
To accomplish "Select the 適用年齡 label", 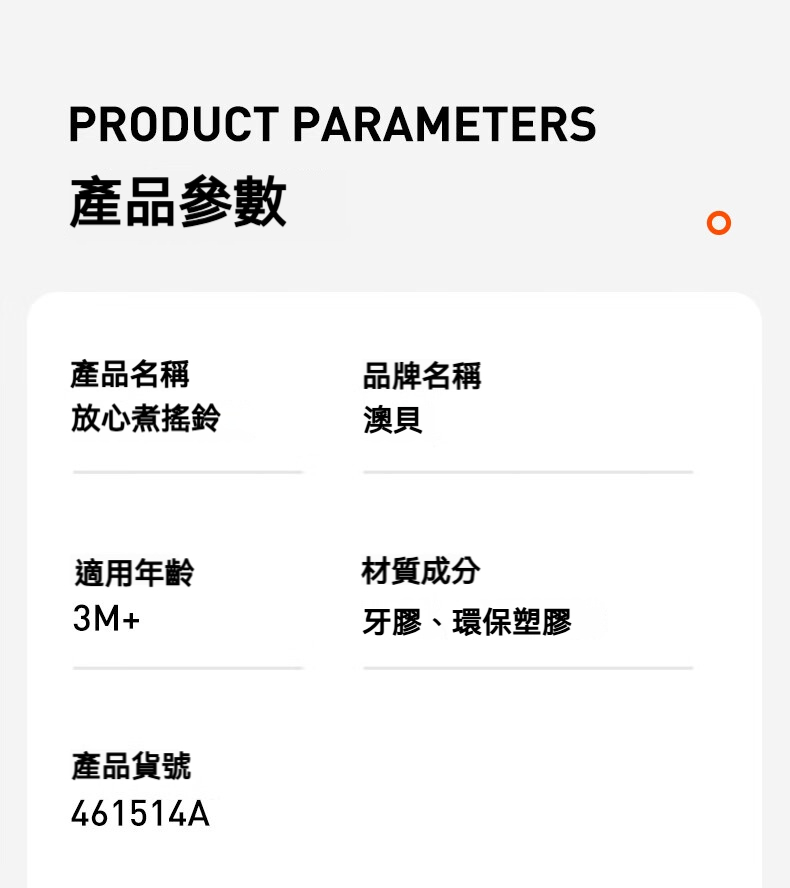I will [134, 572].
